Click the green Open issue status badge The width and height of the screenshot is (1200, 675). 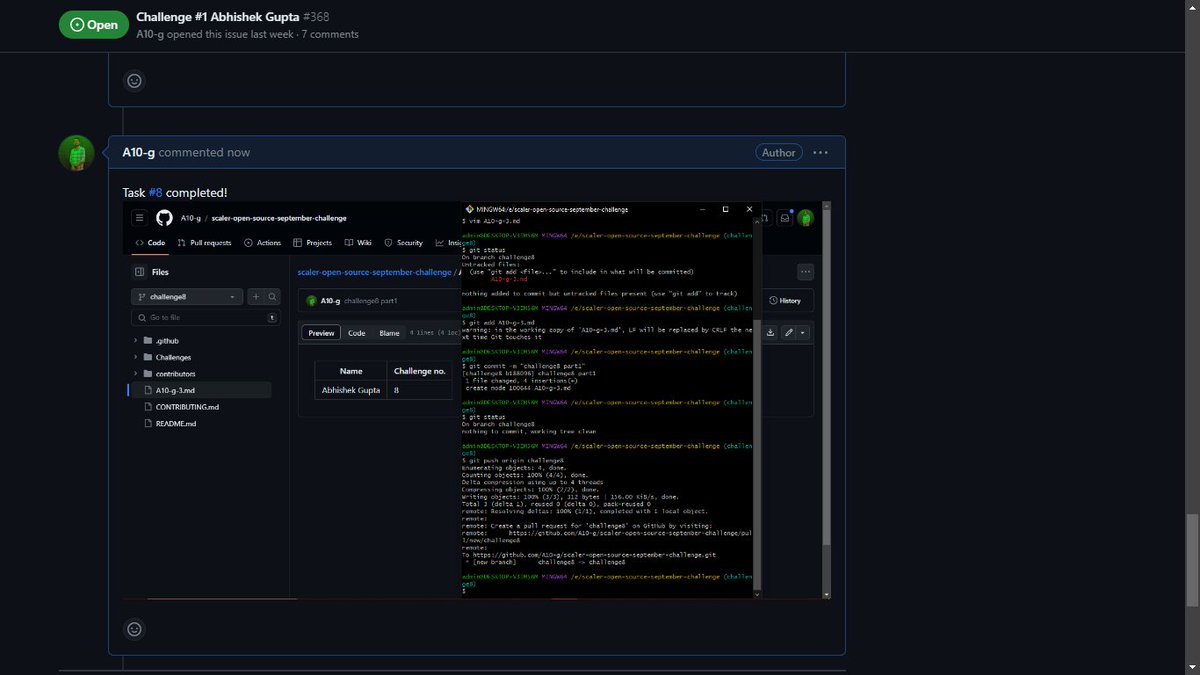click(x=93, y=25)
